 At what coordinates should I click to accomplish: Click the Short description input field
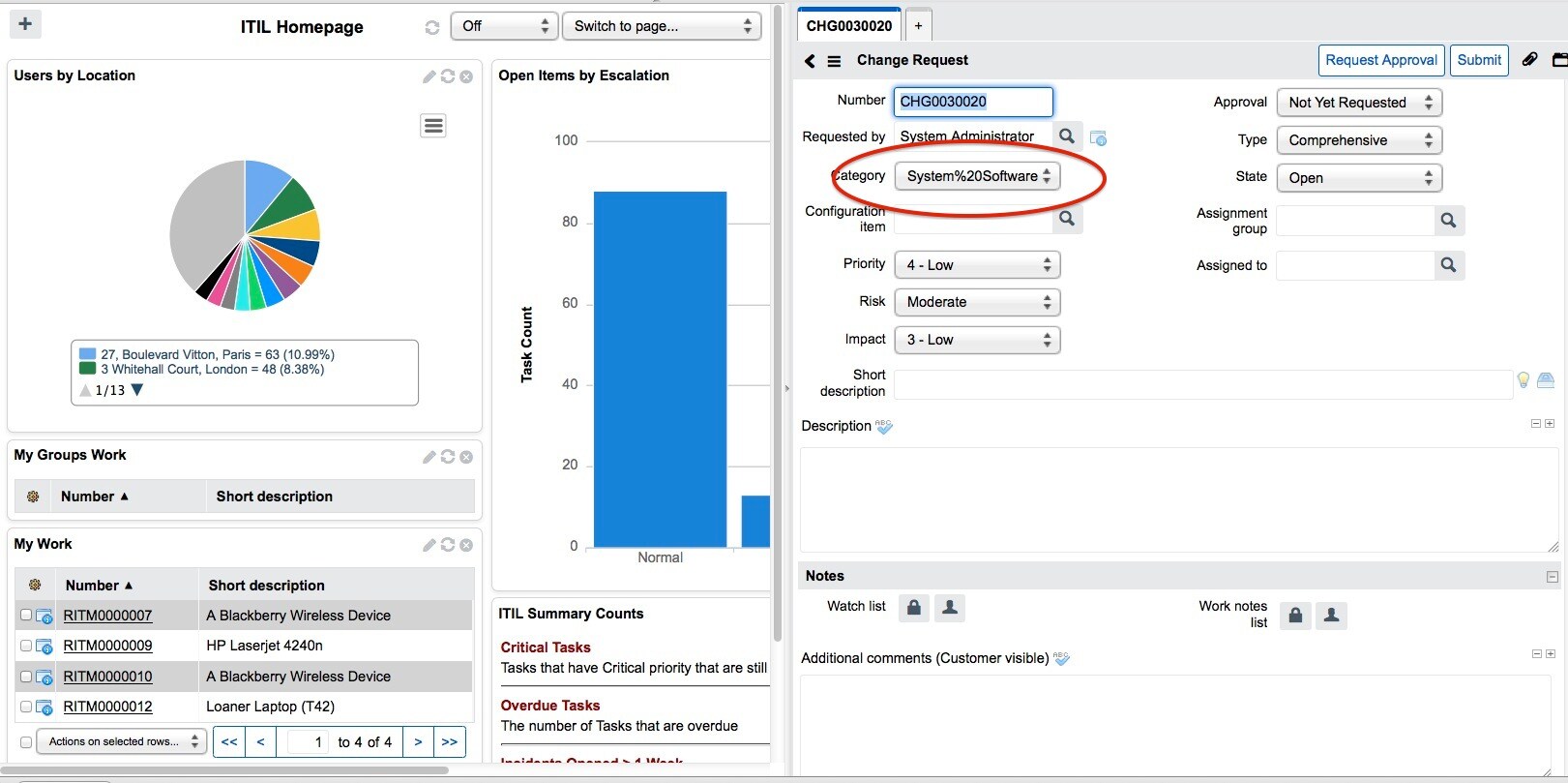click(x=1201, y=384)
